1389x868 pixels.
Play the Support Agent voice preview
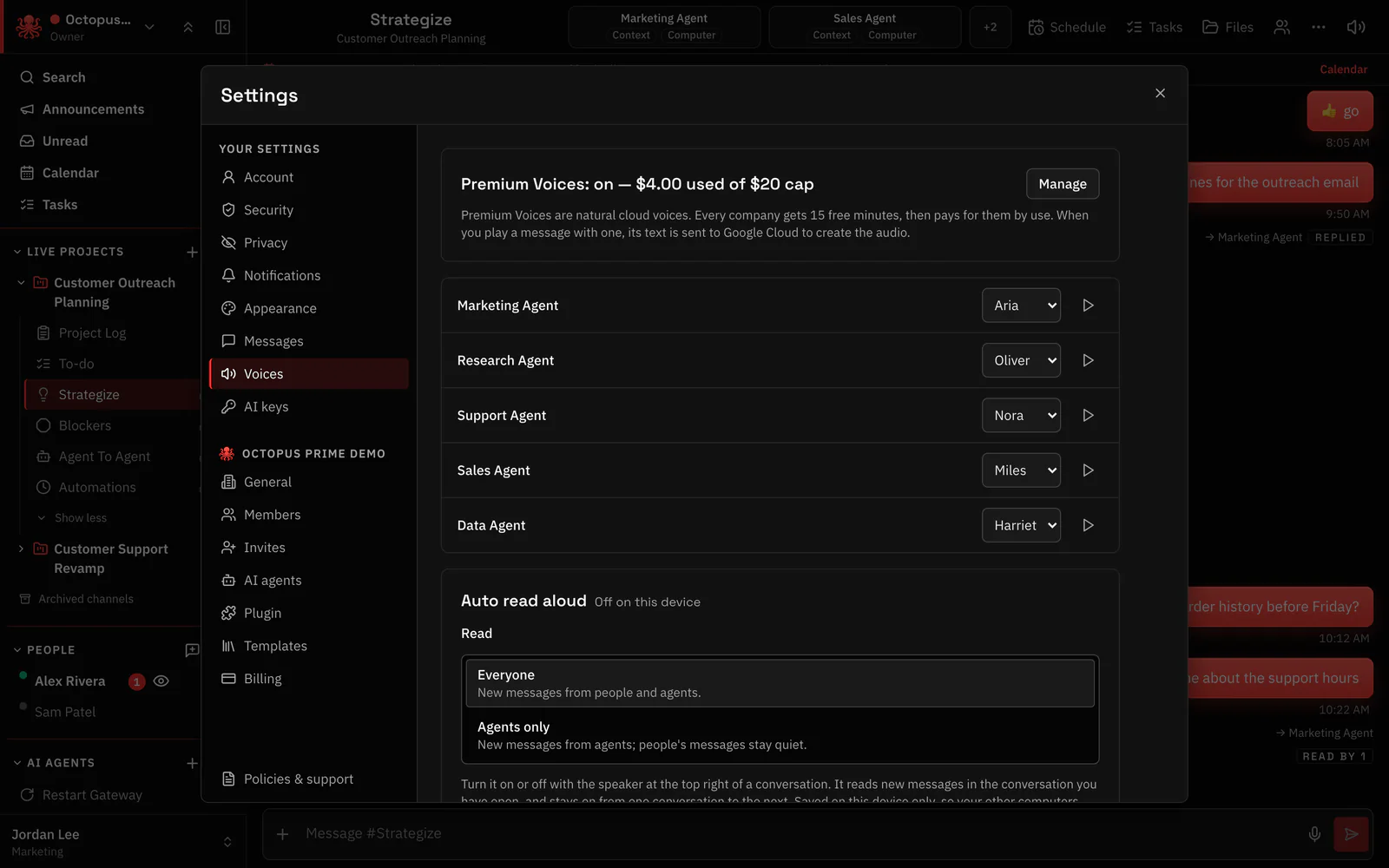[1088, 415]
